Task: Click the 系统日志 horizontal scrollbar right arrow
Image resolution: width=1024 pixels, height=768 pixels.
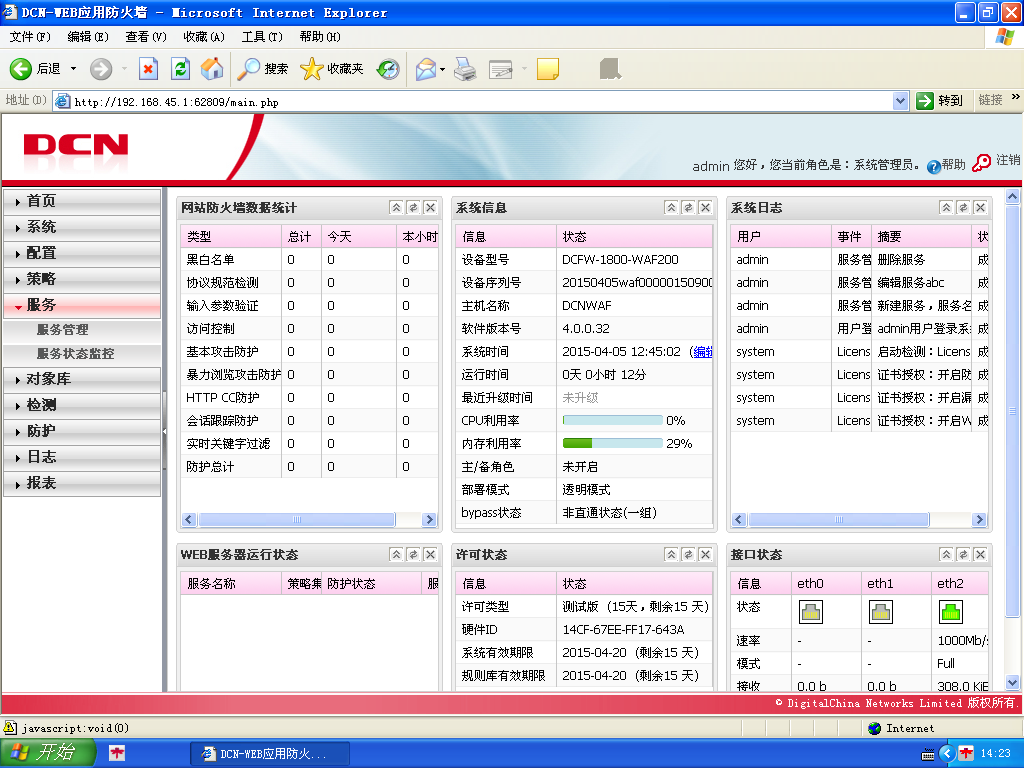Action: (979, 519)
